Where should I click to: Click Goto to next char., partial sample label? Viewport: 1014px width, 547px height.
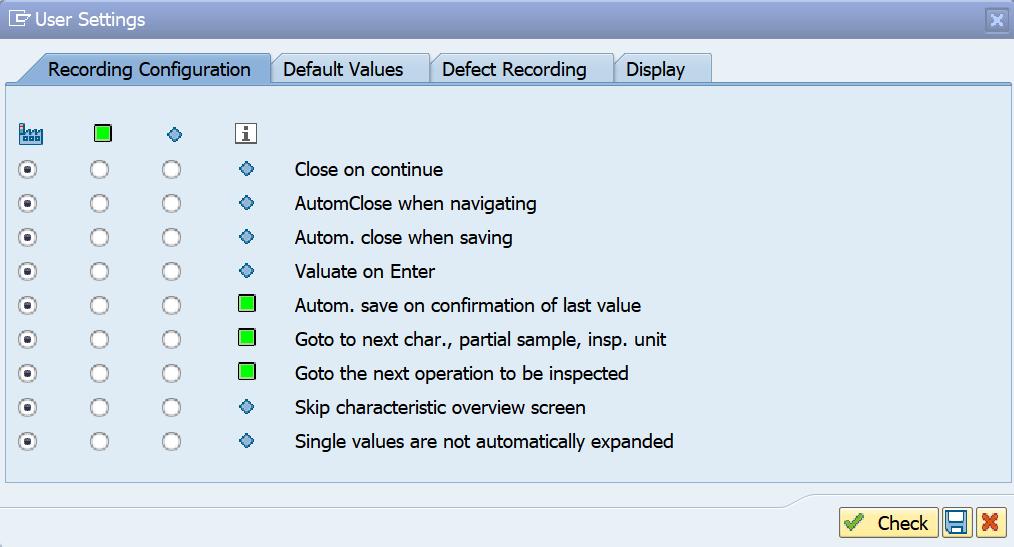click(x=480, y=339)
